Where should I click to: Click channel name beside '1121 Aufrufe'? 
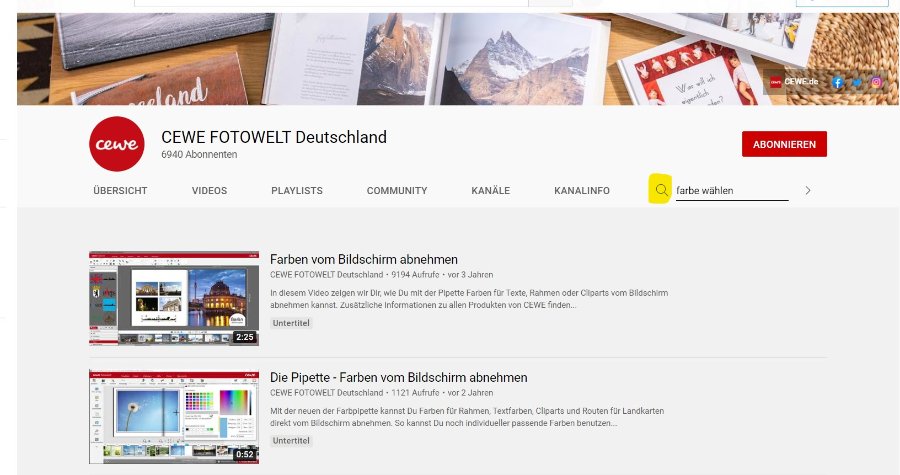[327, 393]
